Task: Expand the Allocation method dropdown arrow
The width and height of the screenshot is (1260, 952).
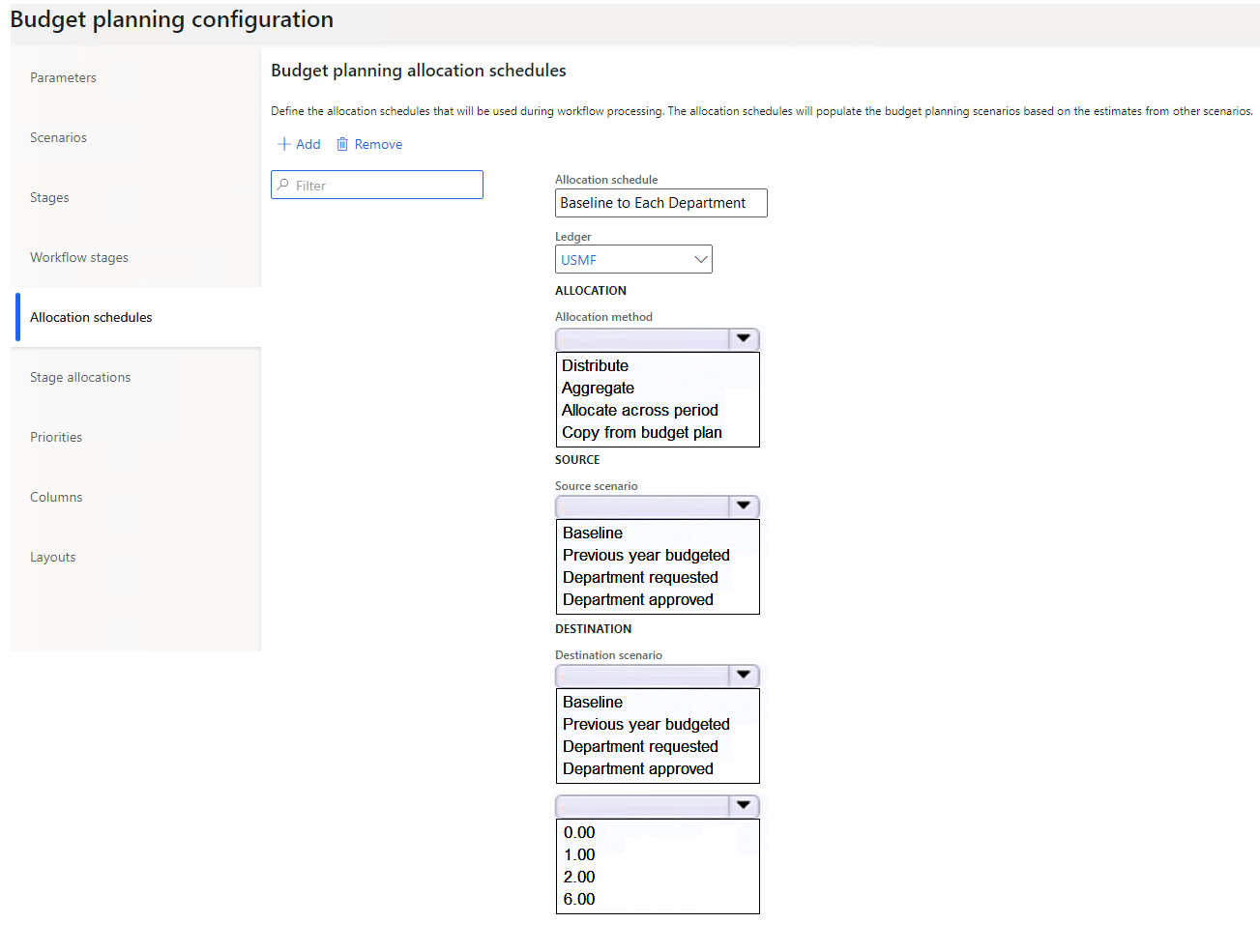Action: tap(743, 339)
